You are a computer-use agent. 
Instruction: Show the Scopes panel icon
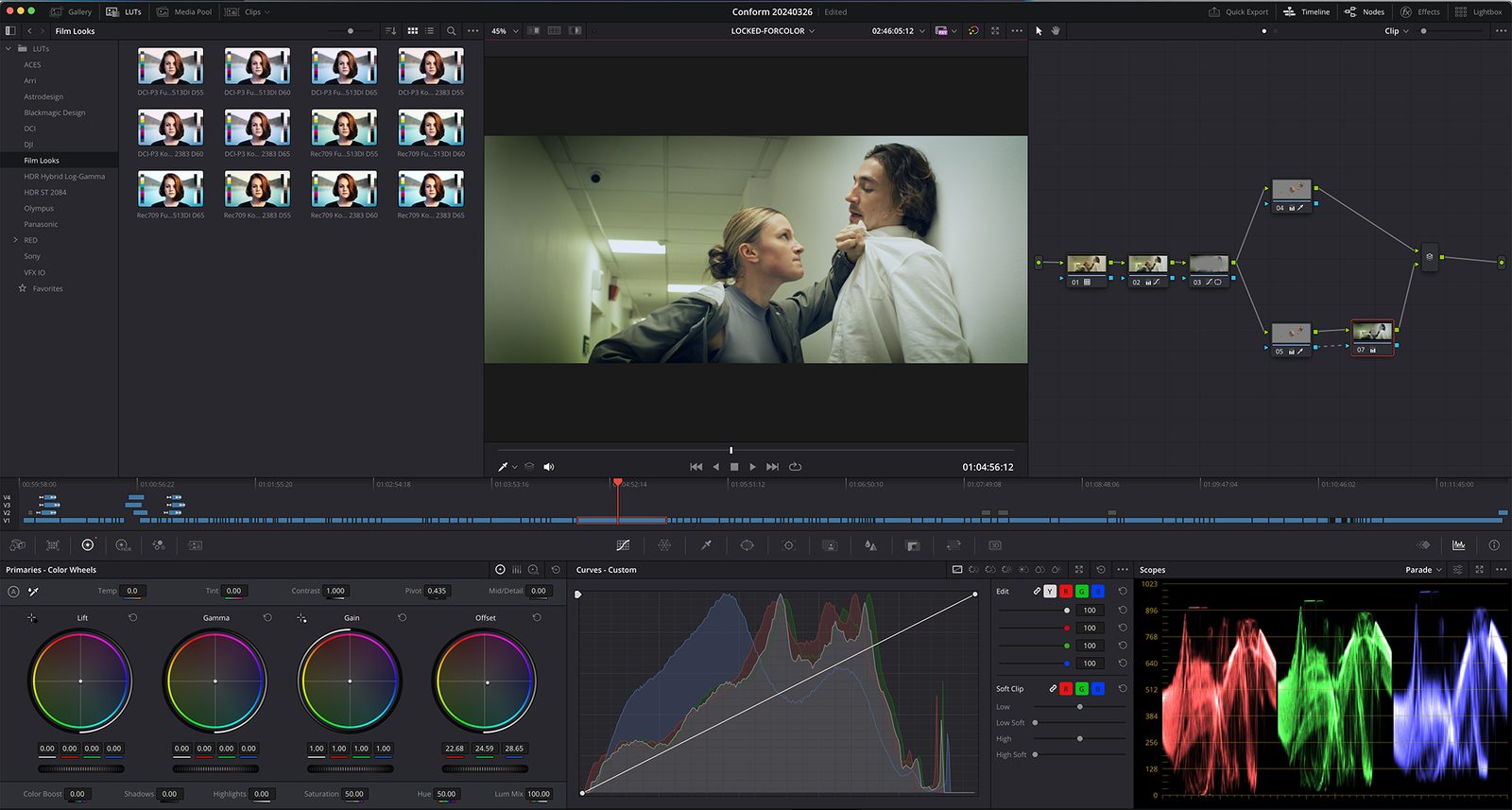click(1459, 545)
